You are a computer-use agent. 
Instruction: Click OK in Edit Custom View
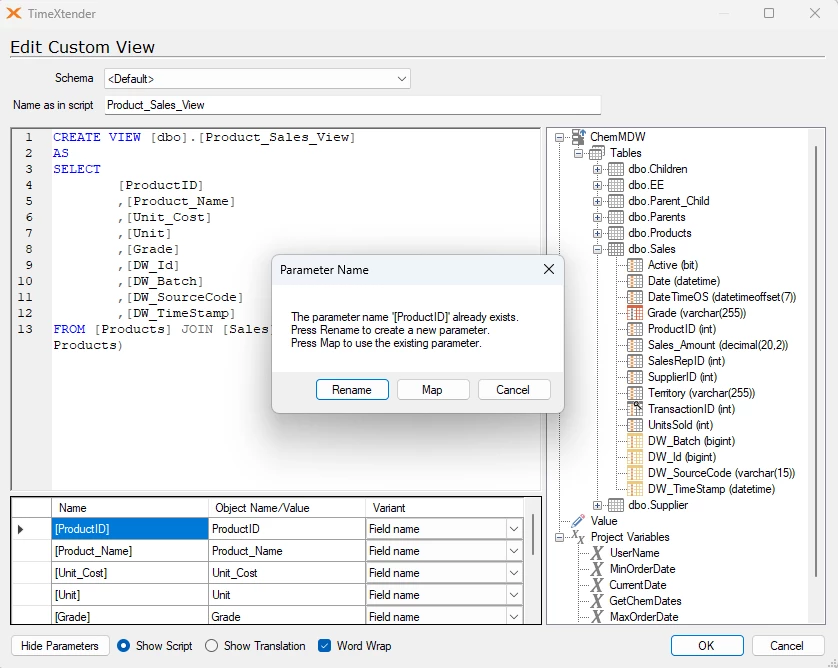(x=707, y=646)
